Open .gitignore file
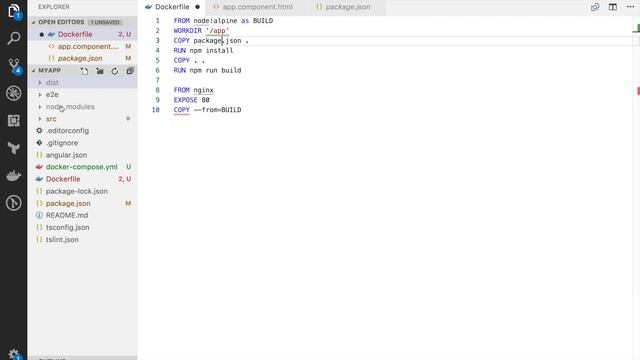Image resolution: width=640 pixels, height=360 pixels. click(x=83, y=143)
